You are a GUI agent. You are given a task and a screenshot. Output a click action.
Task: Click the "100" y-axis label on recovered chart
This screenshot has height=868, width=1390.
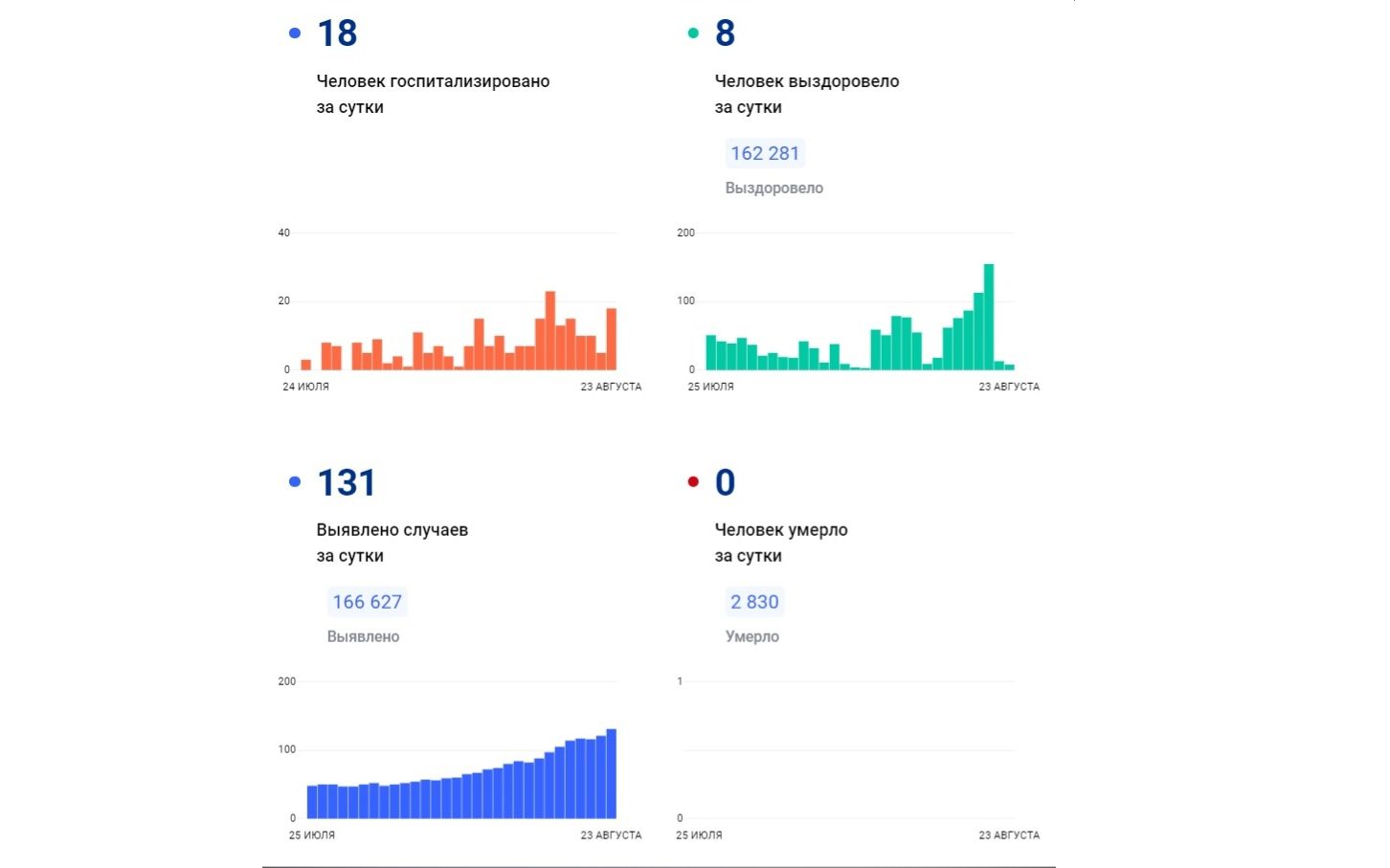click(686, 300)
